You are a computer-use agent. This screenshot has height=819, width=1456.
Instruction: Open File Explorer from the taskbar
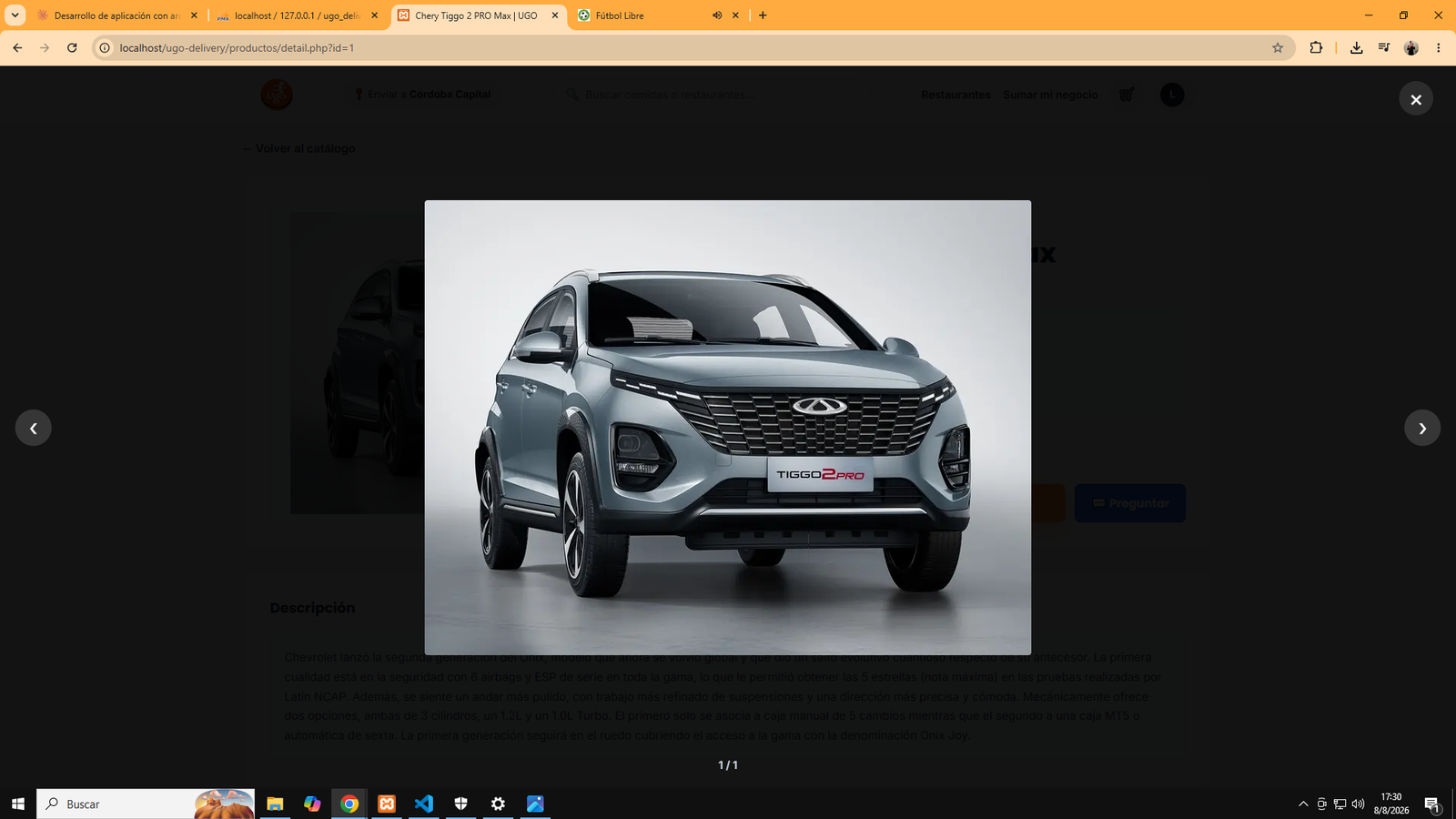pyautogui.click(x=275, y=804)
